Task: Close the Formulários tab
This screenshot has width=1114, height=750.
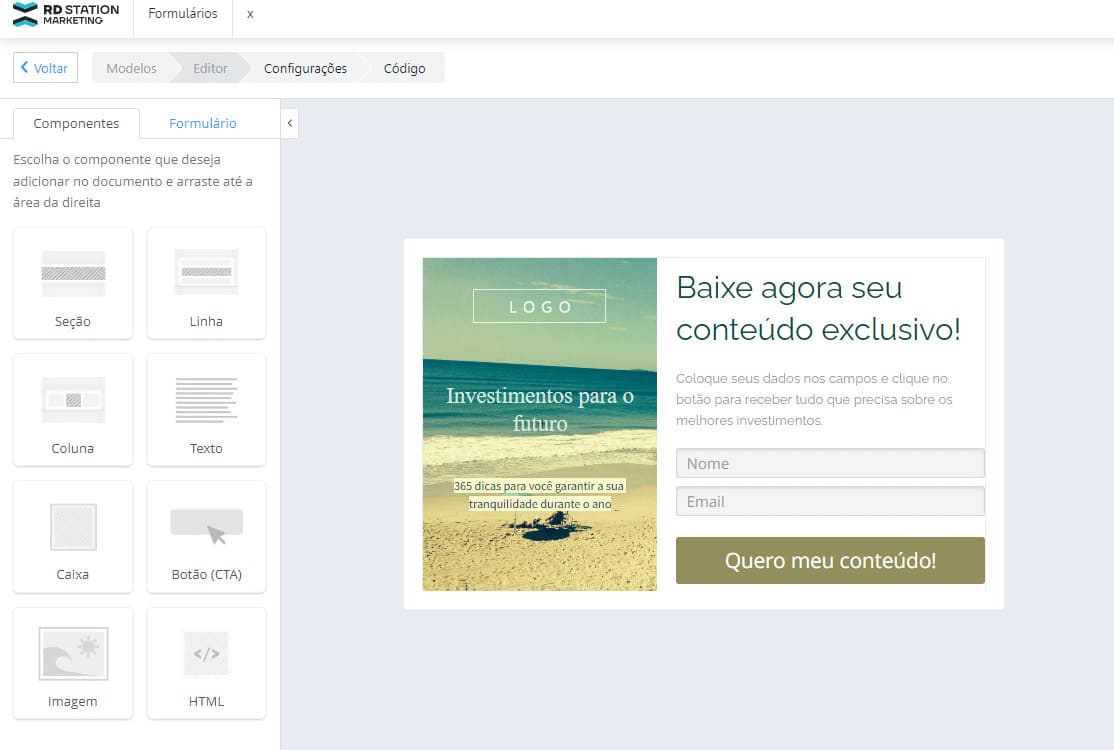Action: click(x=250, y=14)
